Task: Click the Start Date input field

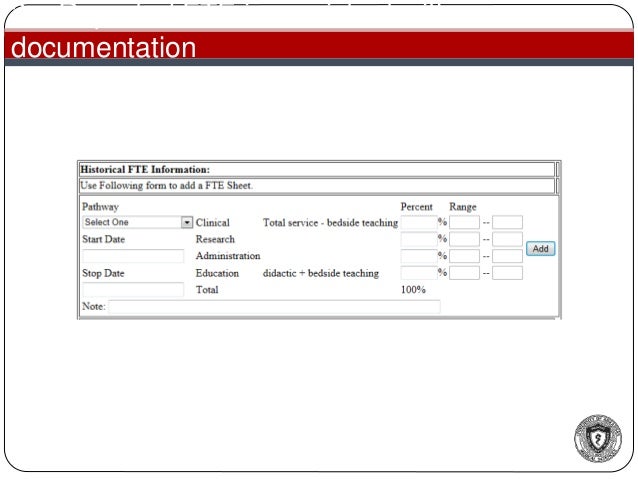Action: (x=132, y=257)
